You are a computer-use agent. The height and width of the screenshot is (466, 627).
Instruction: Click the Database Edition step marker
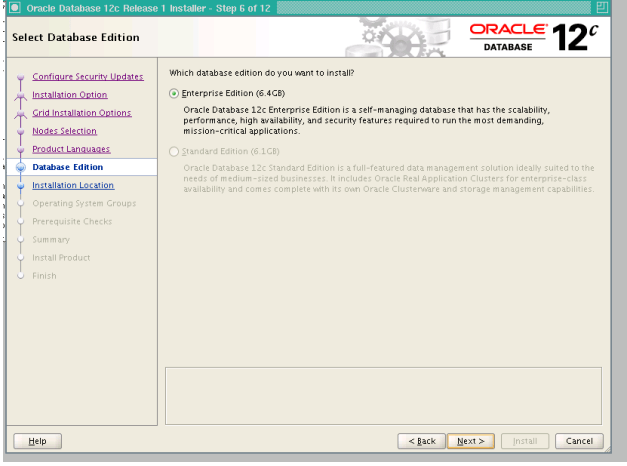pos(21,167)
